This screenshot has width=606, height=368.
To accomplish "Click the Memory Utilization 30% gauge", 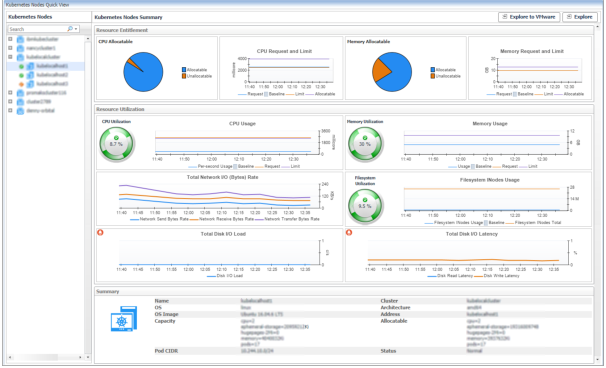I will coord(365,143).
